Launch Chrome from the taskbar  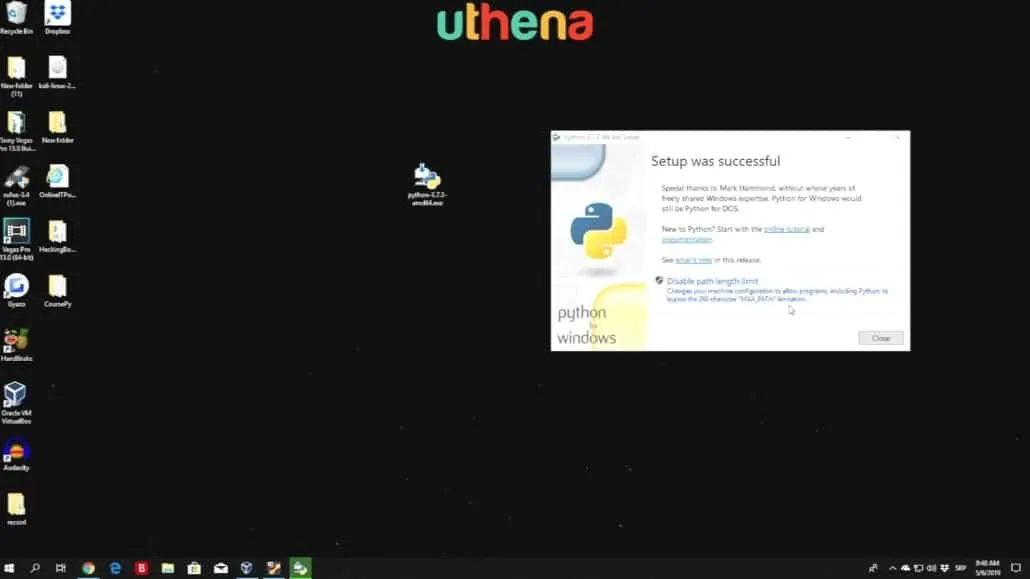pos(88,568)
